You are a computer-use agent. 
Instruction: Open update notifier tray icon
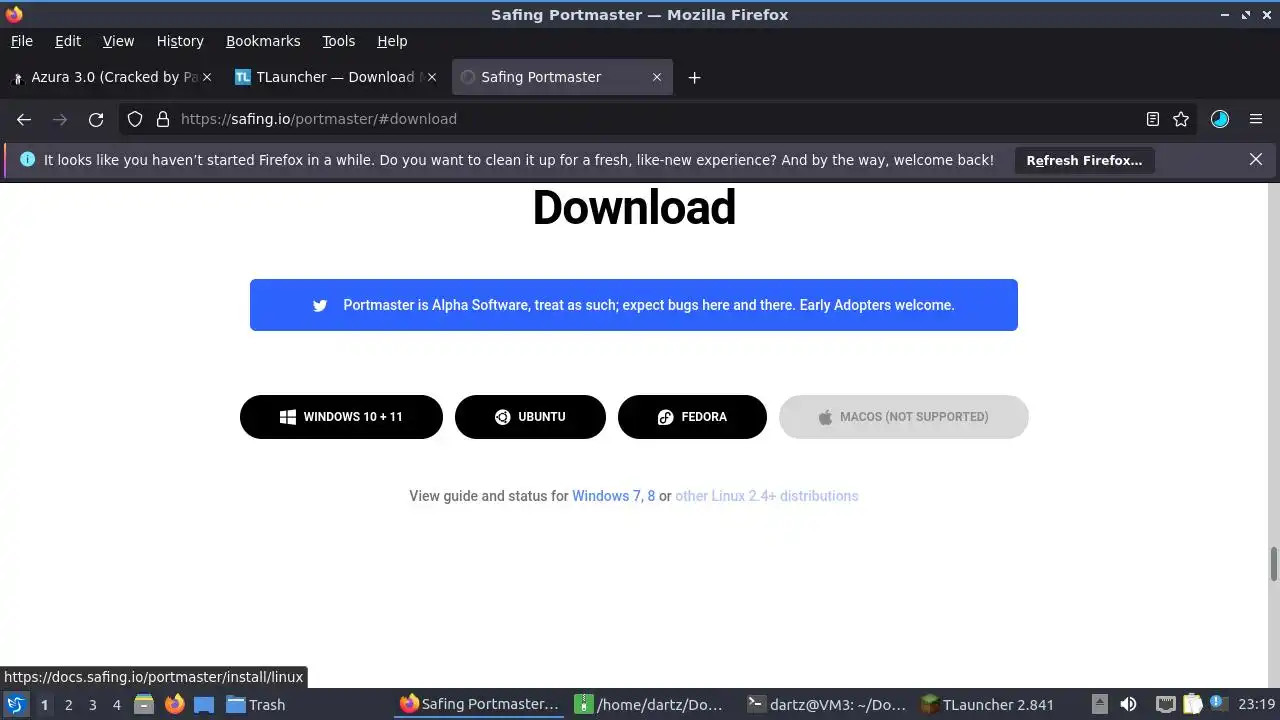(1218, 704)
